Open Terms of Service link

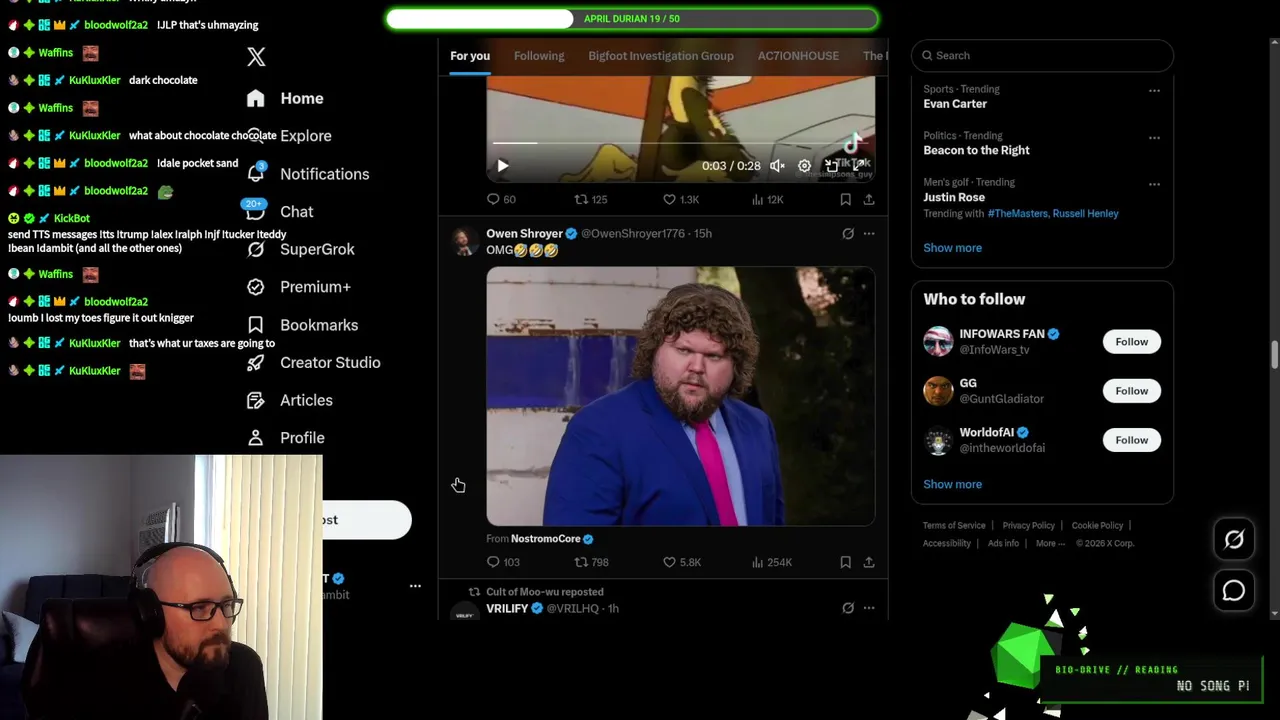pyautogui.click(x=954, y=526)
